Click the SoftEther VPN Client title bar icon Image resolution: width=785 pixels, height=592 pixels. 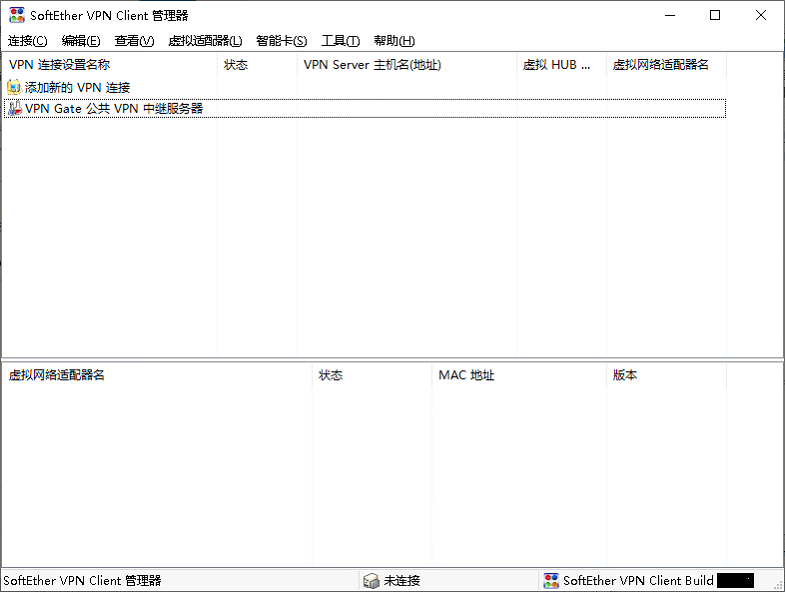click(17, 15)
